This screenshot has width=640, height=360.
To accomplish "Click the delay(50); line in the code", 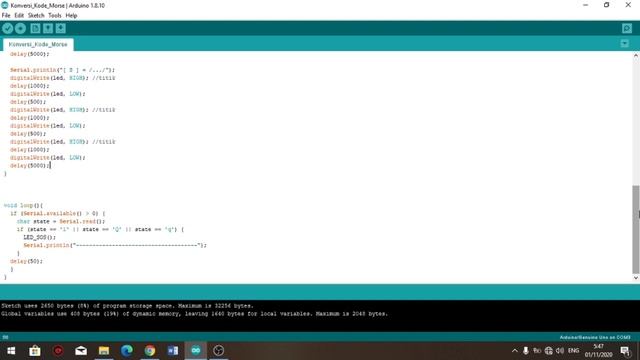I will pos(26,261).
